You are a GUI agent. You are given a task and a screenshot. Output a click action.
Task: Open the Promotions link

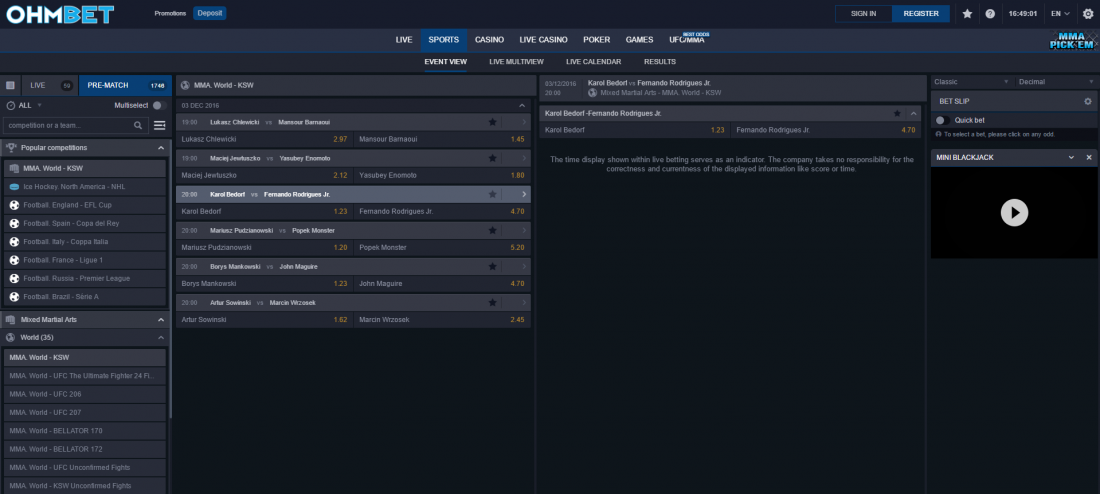click(170, 13)
